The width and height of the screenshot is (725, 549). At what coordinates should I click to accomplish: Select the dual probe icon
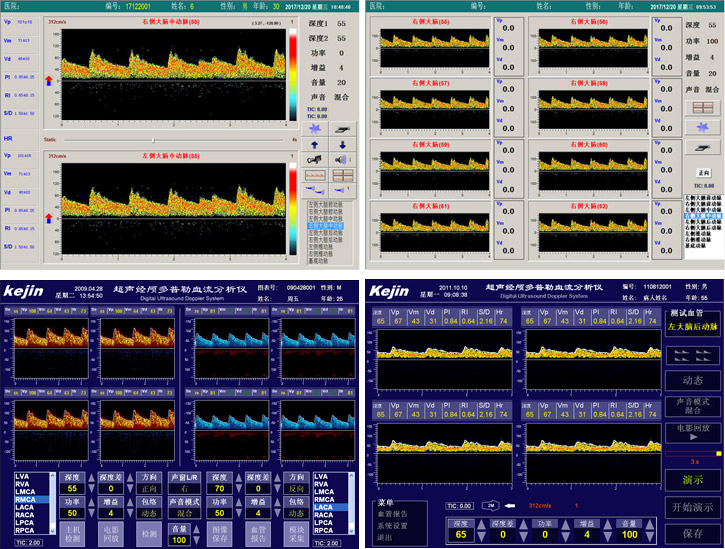click(315, 190)
